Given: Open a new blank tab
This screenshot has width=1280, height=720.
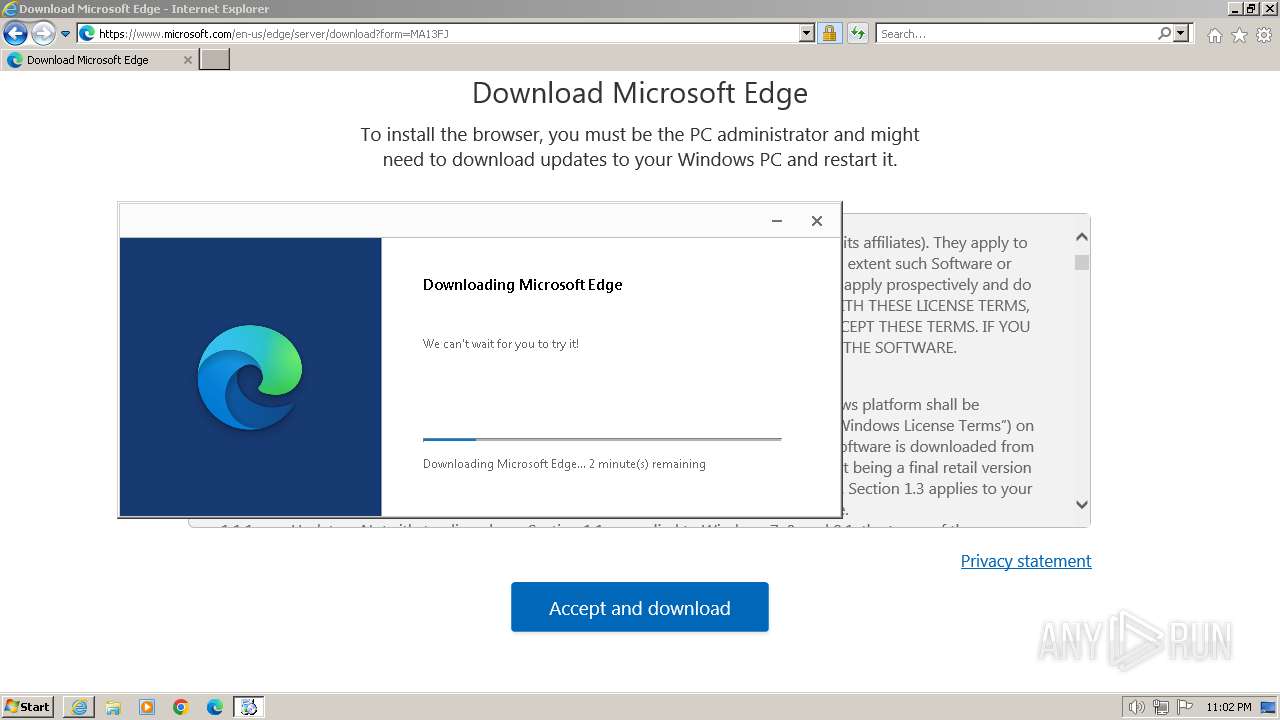Looking at the screenshot, I should point(215,60).
